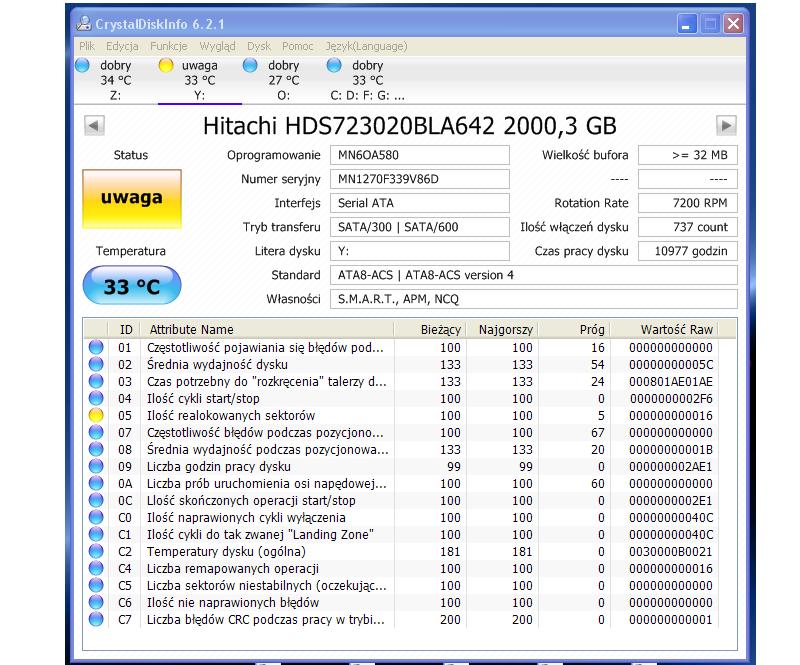Click raw value 000000002AE1
The image size is (800, 665).
671,467
